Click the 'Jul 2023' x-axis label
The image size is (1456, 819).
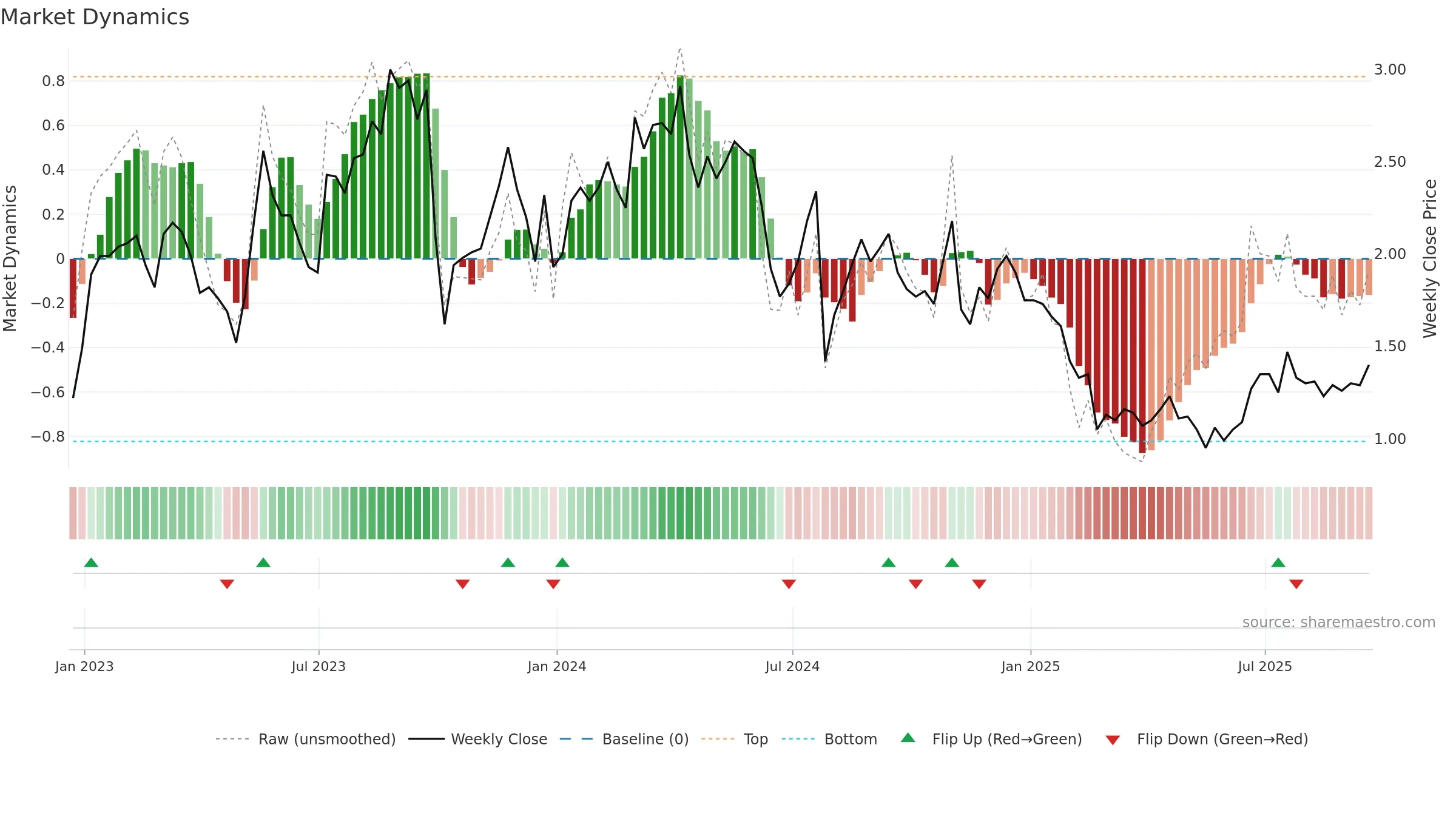[x=318, y=666]
